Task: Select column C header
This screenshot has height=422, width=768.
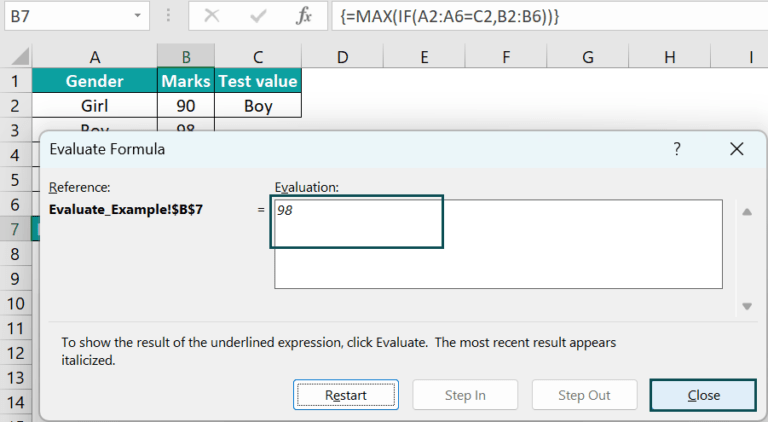Action: point(258,57)
